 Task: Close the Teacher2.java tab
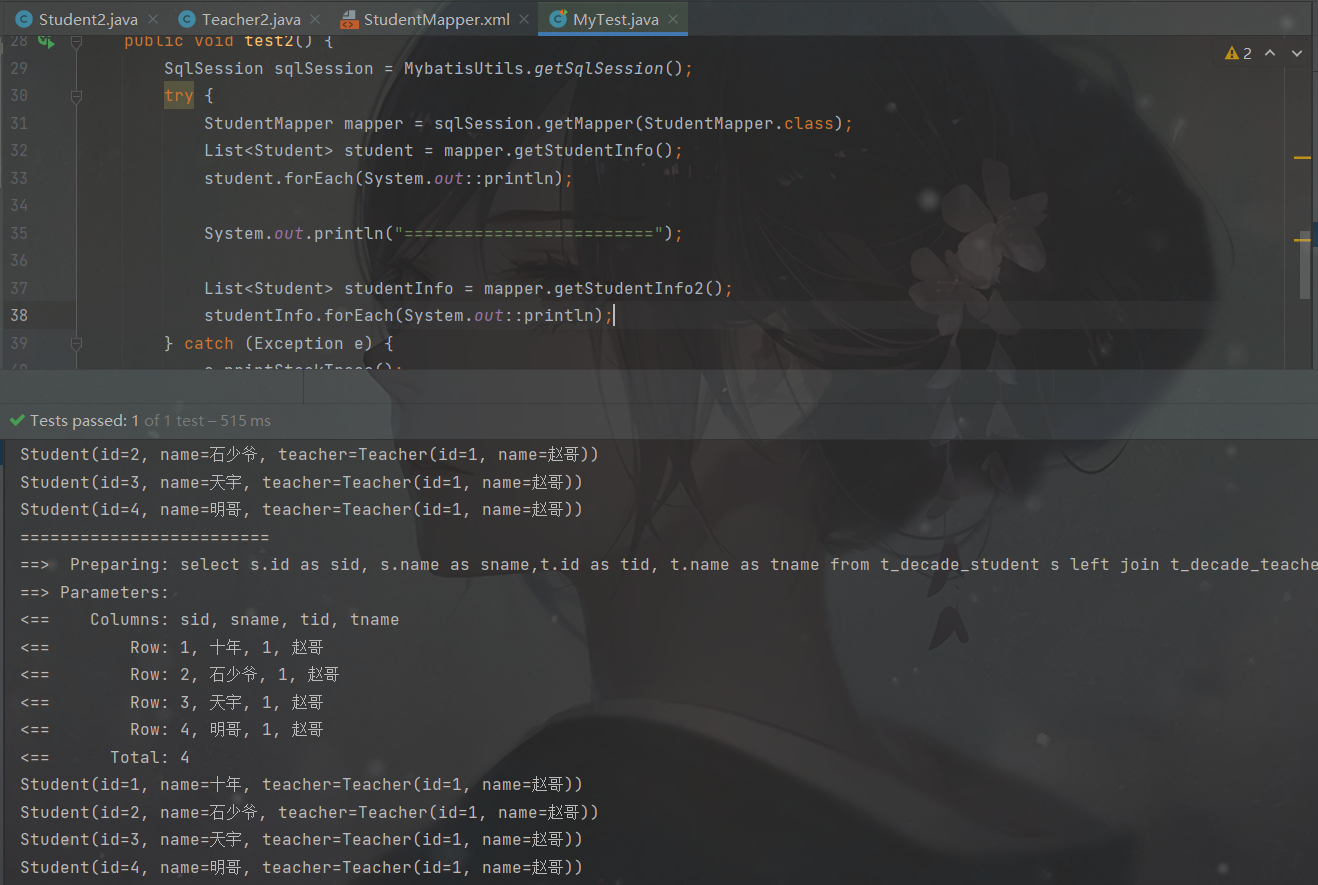pyautogui.click(x=315, y=19)
